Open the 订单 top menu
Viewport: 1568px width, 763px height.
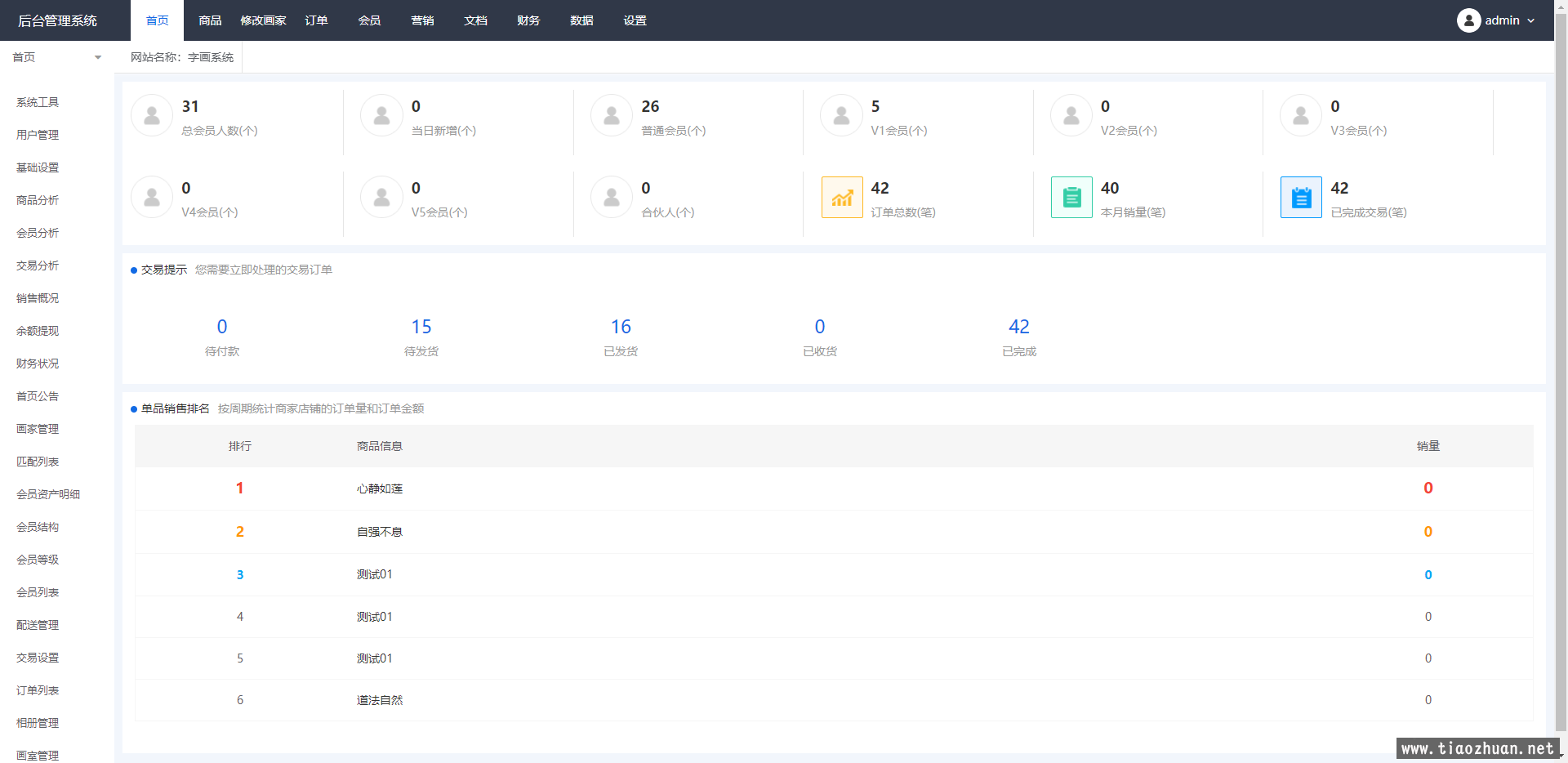(316, 20)
